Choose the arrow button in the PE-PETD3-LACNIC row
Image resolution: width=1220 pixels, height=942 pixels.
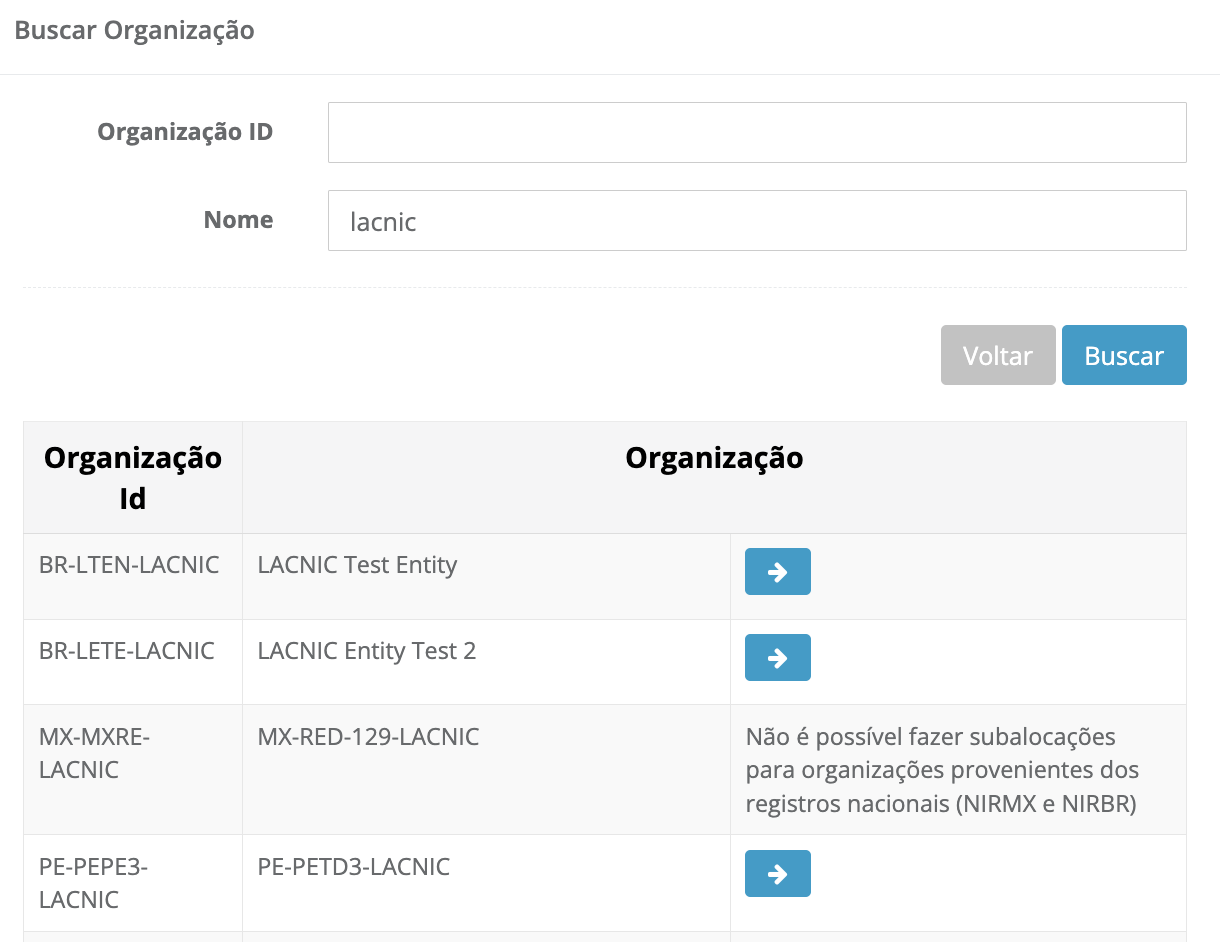tap(777, 874)
